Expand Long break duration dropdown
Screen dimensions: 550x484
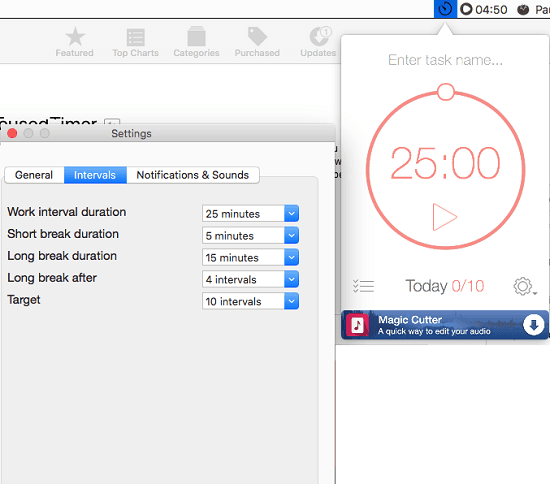pyautogui.click(x=250, y=257)
